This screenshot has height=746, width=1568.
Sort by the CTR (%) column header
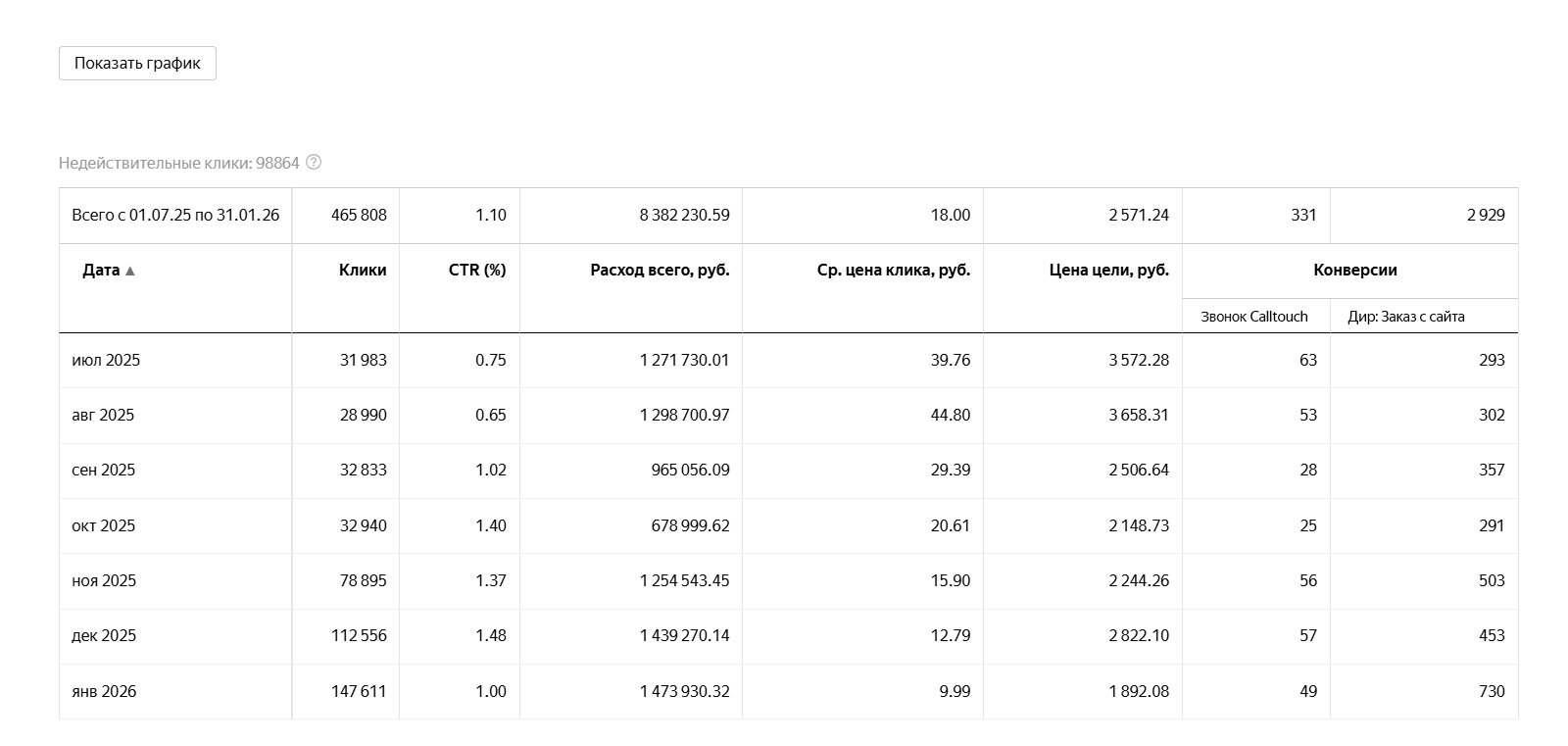(477, 270)
